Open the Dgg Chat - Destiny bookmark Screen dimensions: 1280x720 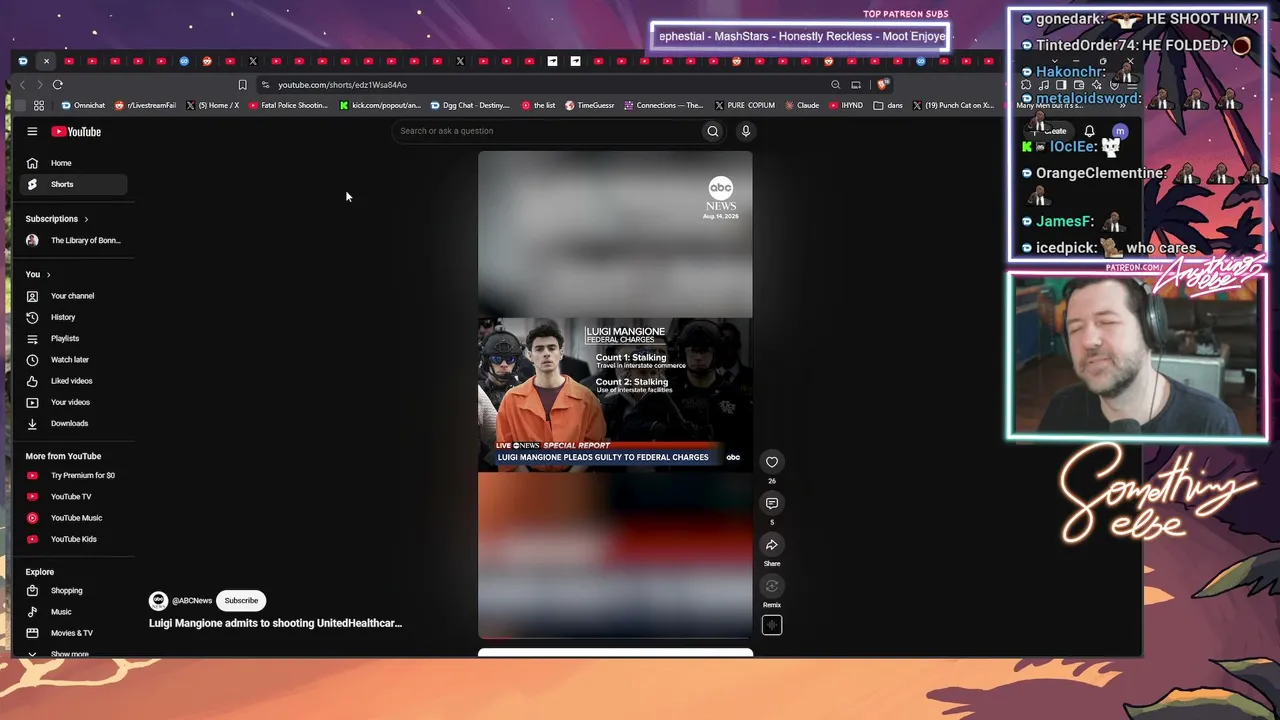pyautogui.click(x=470, y=105)
